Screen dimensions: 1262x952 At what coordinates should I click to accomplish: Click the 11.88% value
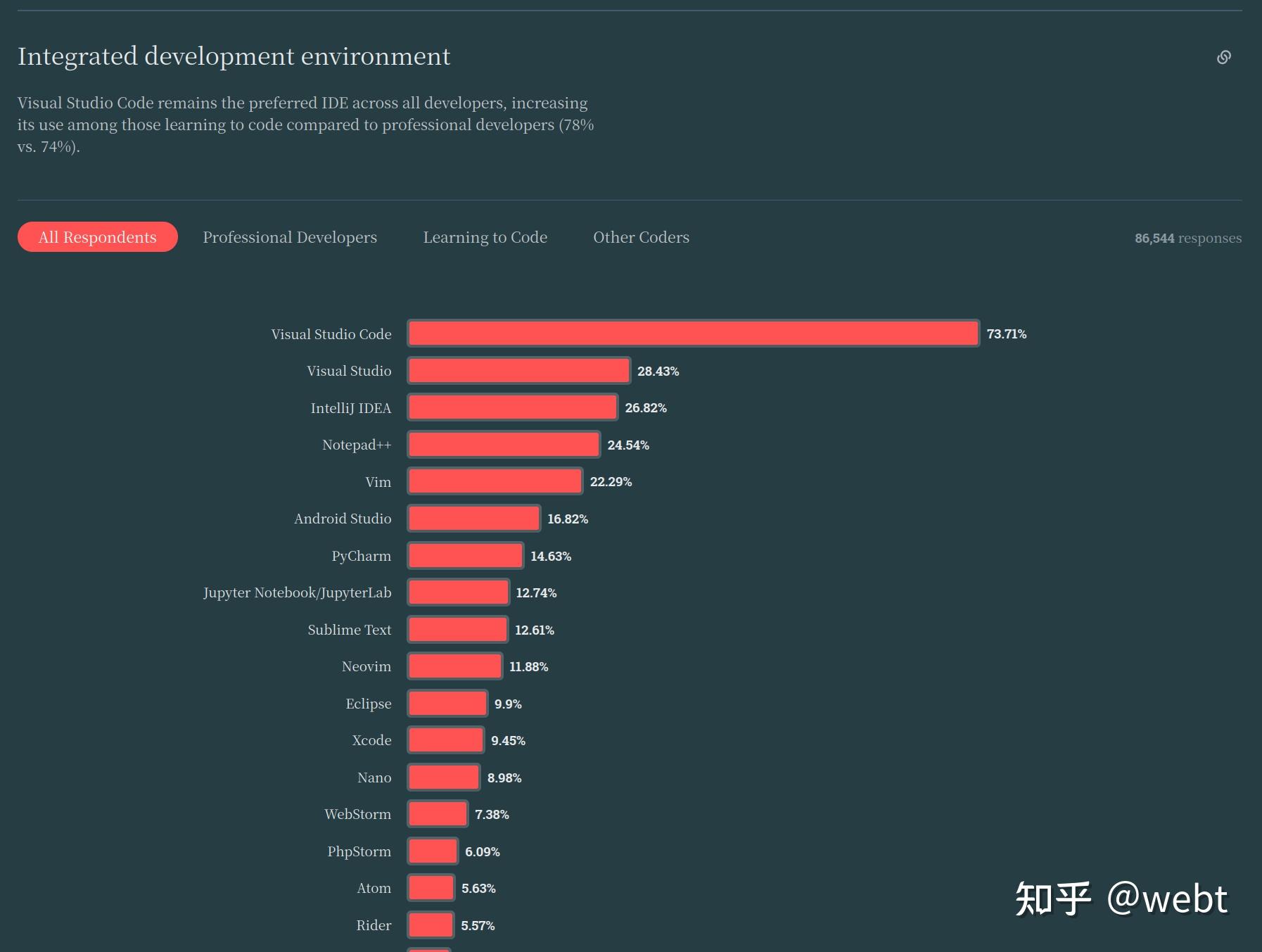(529, 666)
